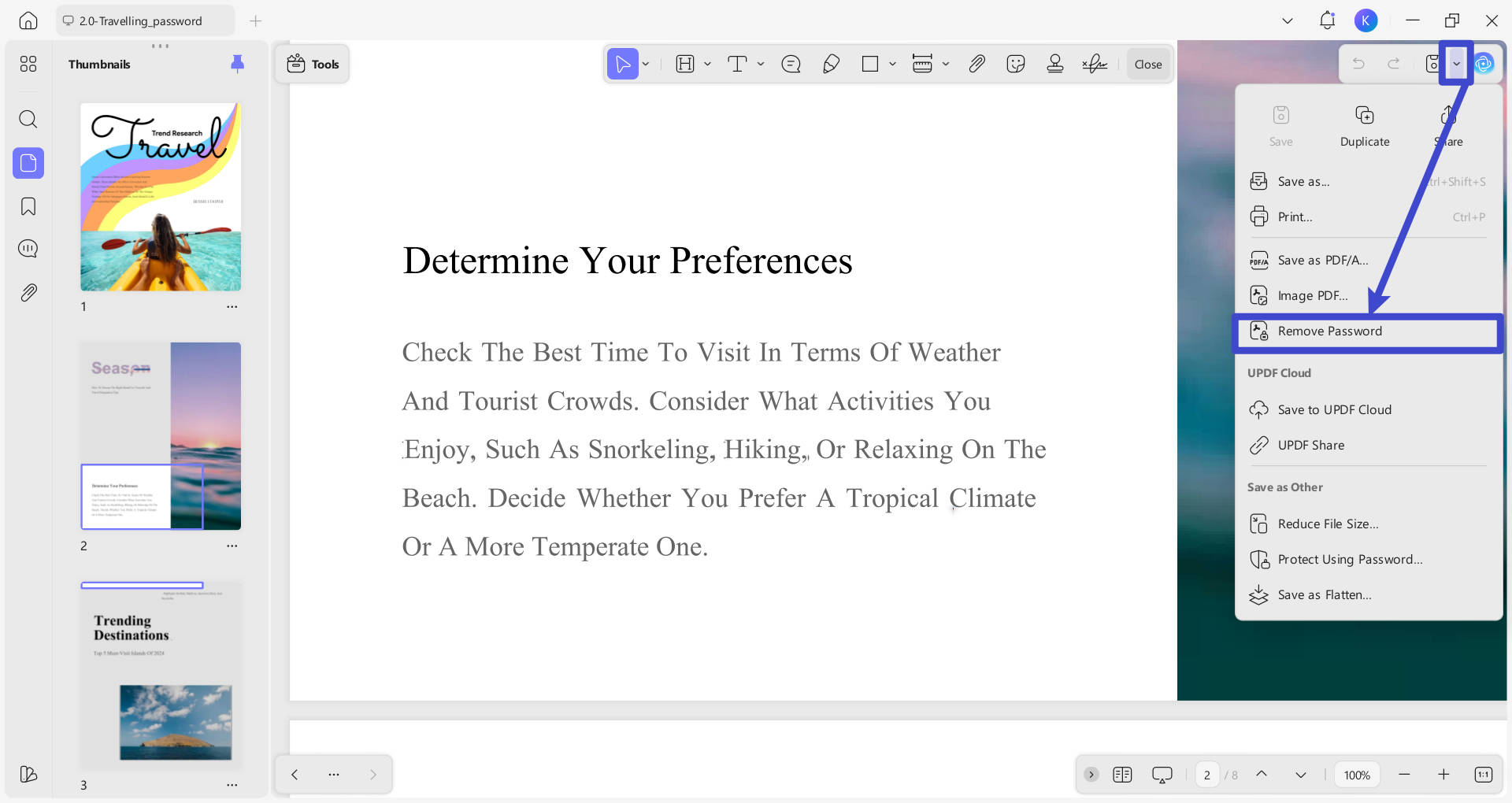Image resolution: width=1512 pixels, height=803 pixels.
Task: Open the save options dropdown arrow
Action: pyautogui.click(x=1456, y=64)
